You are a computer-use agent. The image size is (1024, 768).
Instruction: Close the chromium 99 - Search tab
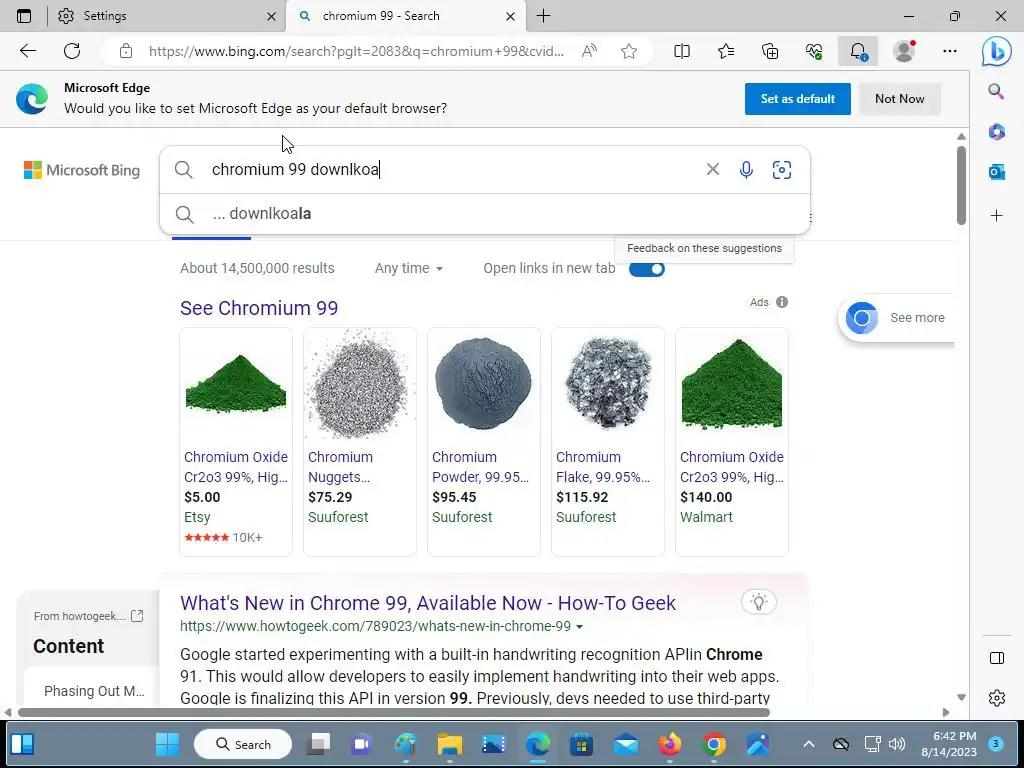tap(511, 16)
